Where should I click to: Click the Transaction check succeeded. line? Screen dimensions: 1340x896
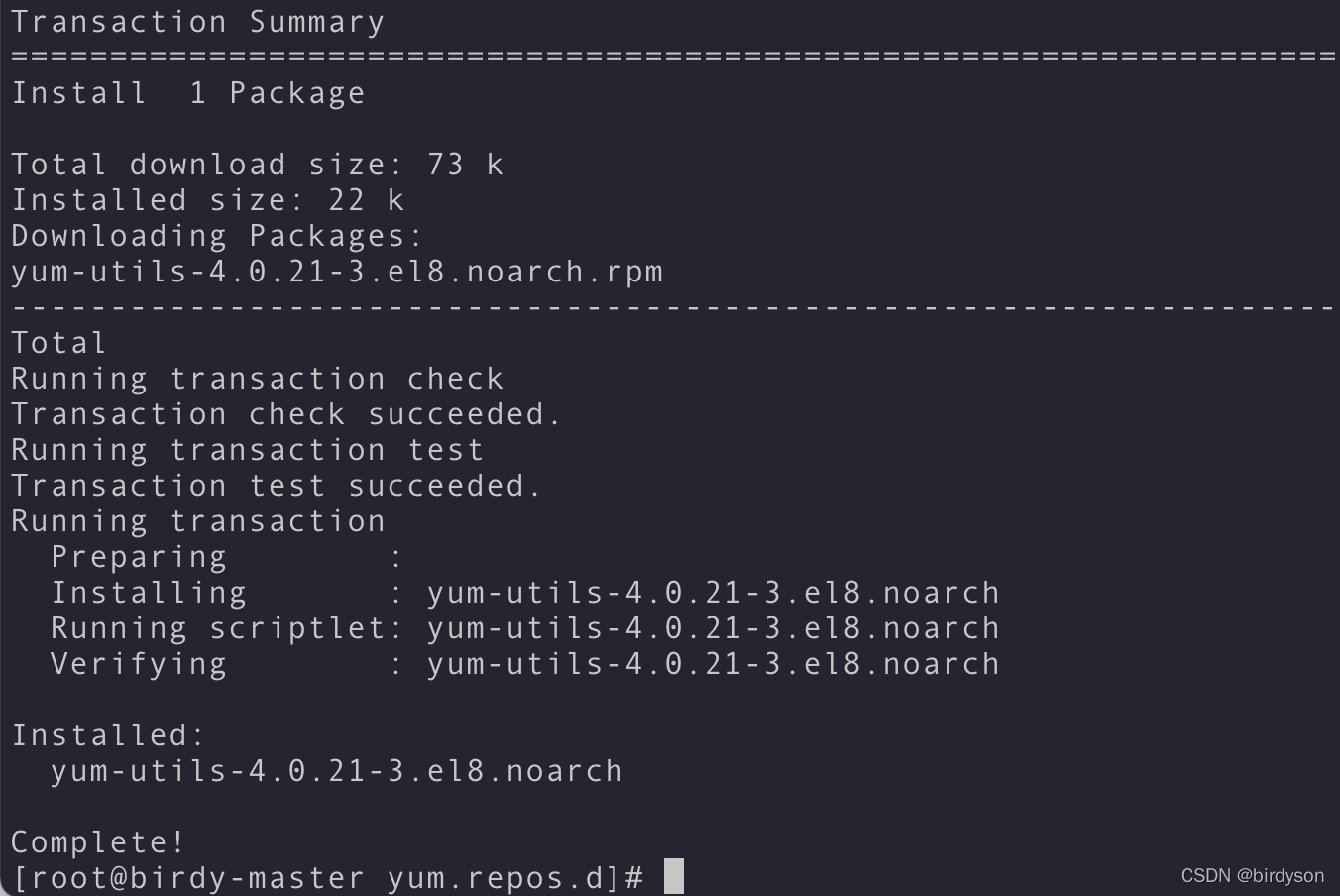(x=286, y=414)
